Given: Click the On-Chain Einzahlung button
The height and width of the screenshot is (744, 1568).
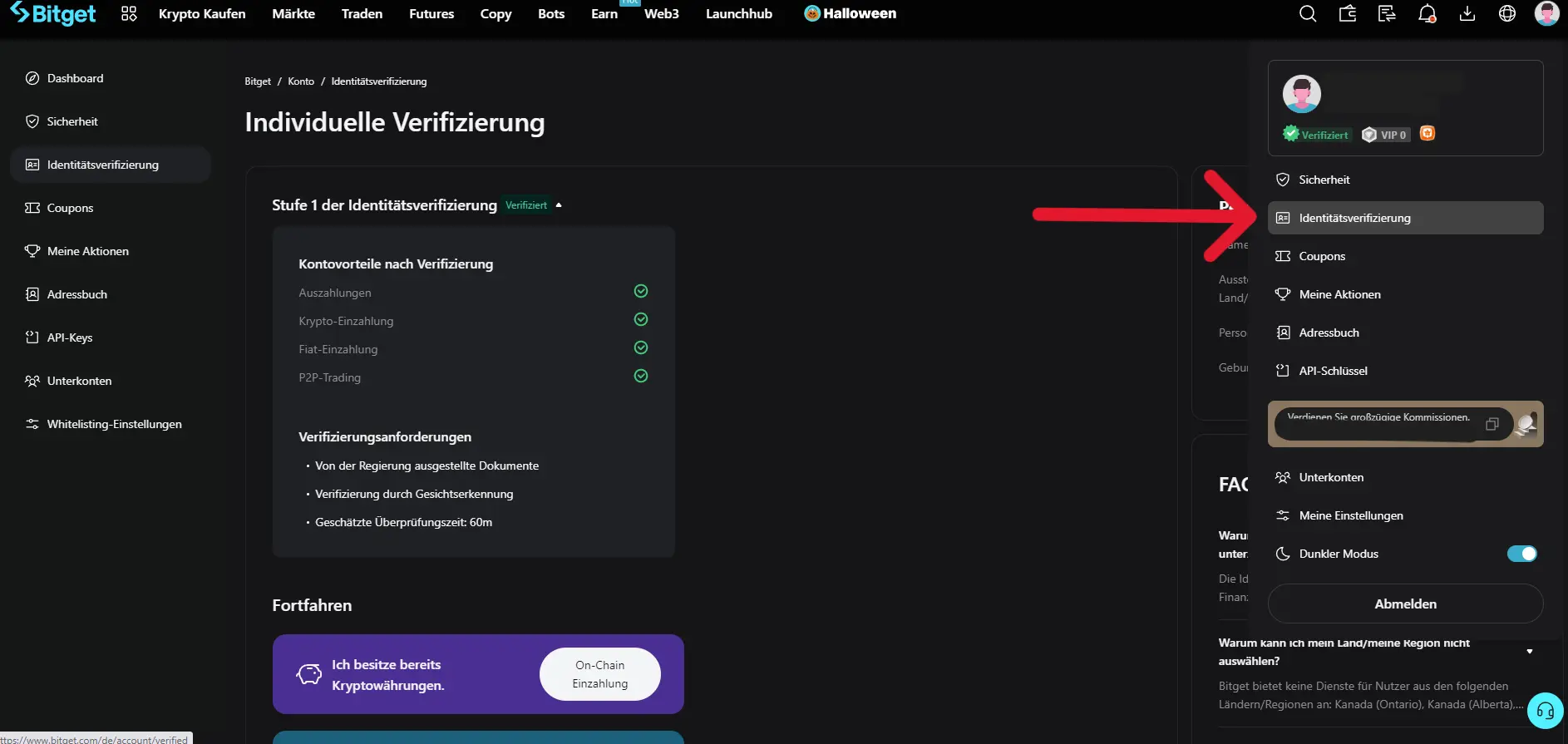Looking at the screenshot, I should point(600,674).
